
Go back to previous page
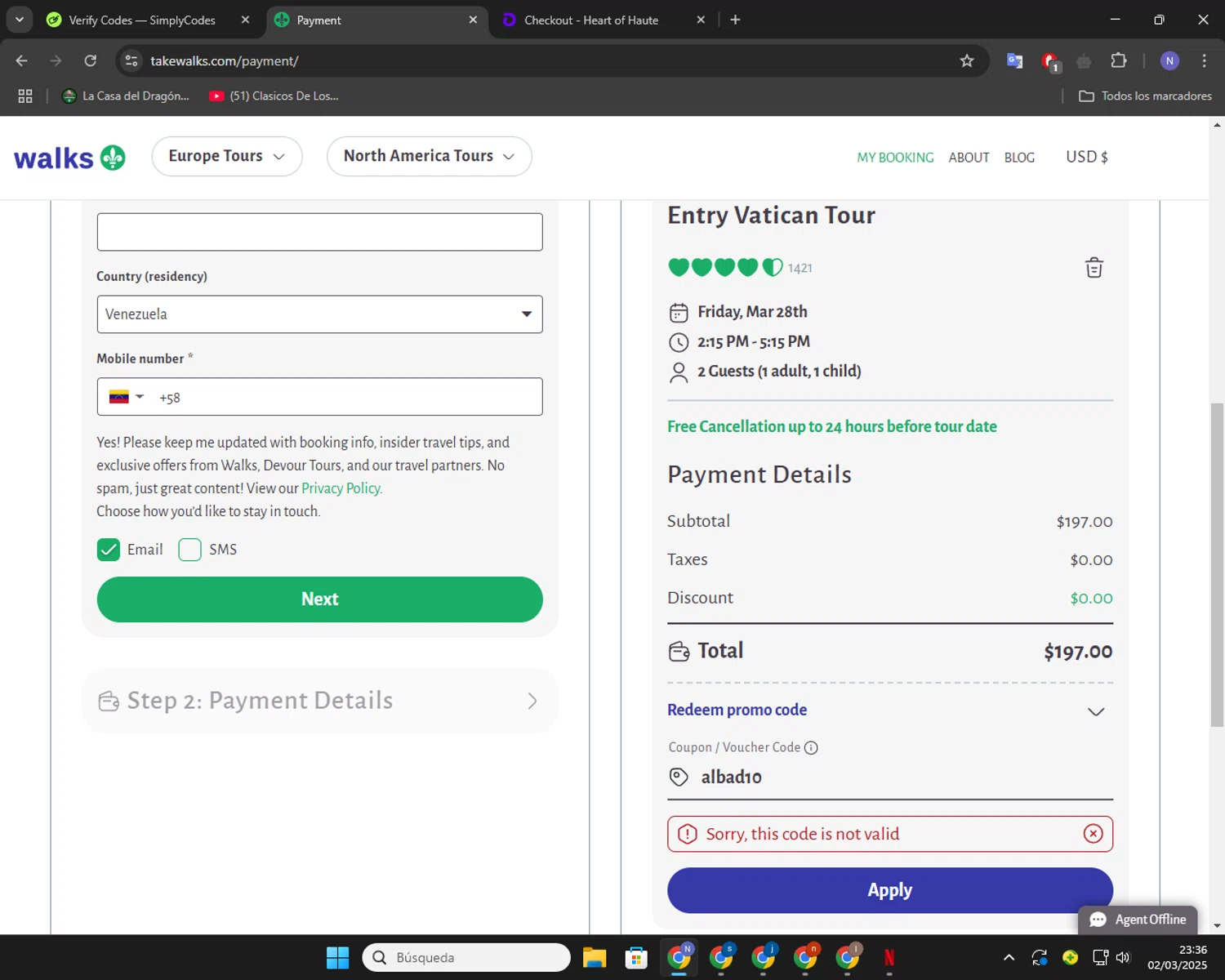[x=22, y=60]
